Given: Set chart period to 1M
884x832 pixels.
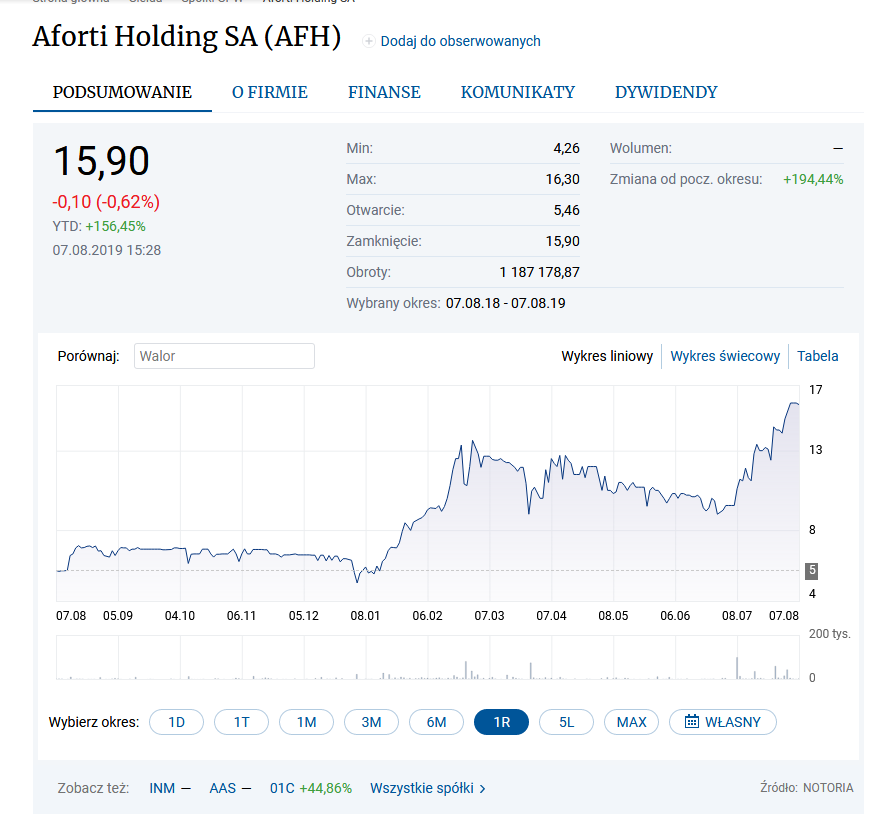Looking at the screenshot, I should [x=306, y=722].
